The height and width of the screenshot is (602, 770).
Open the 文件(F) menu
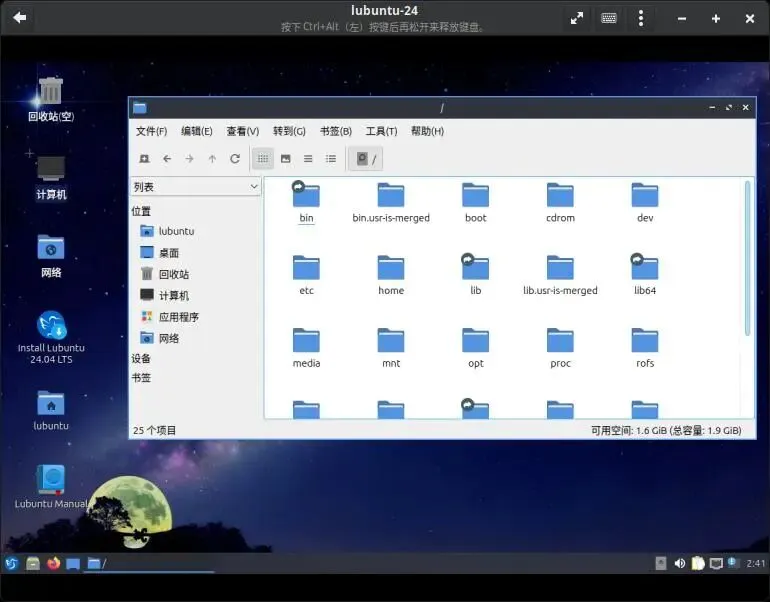pyautogui.click(x=151, y=131)
